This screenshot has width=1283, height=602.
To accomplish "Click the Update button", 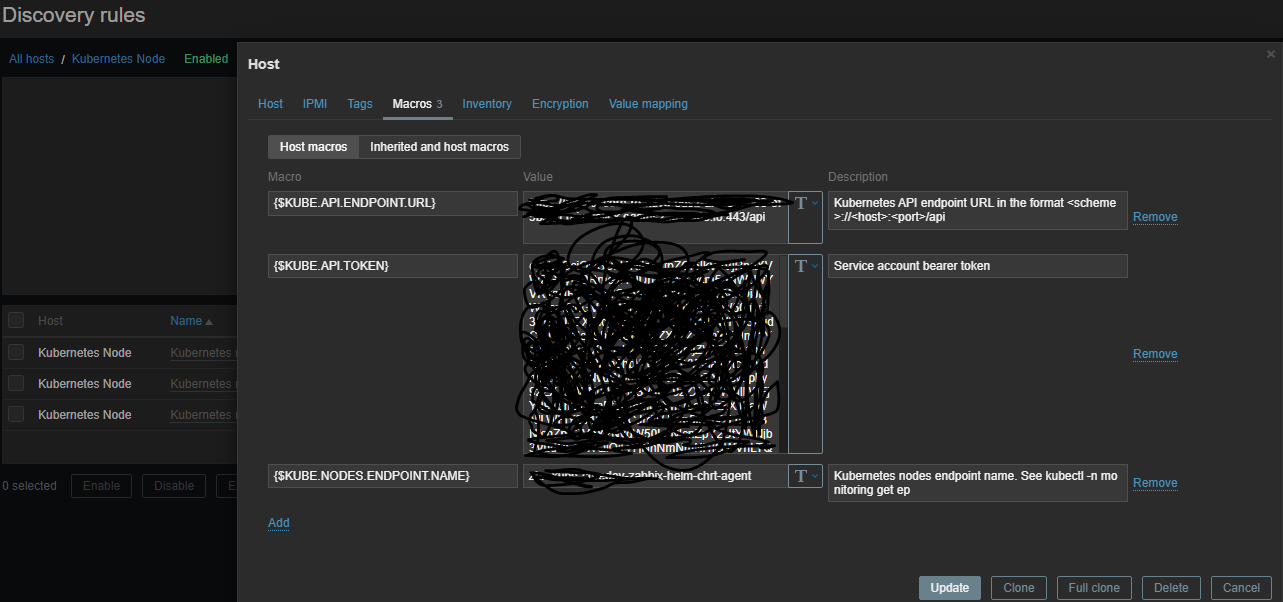I will 949,588.
